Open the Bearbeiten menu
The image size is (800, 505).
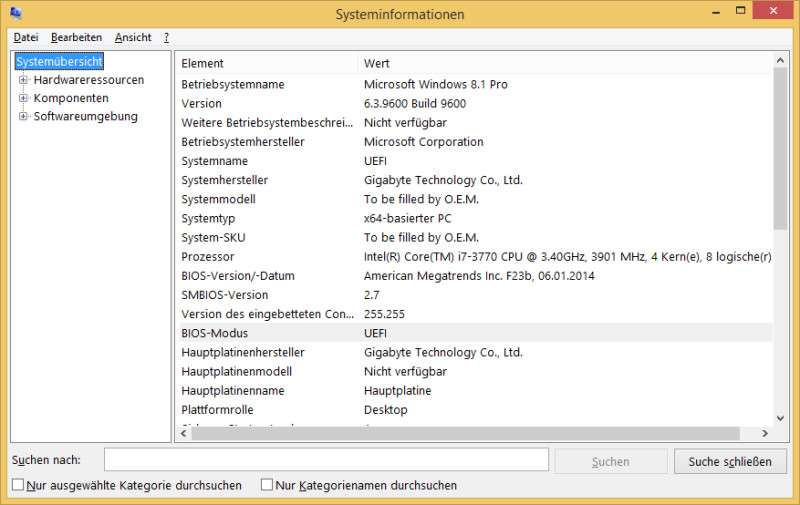76,37
